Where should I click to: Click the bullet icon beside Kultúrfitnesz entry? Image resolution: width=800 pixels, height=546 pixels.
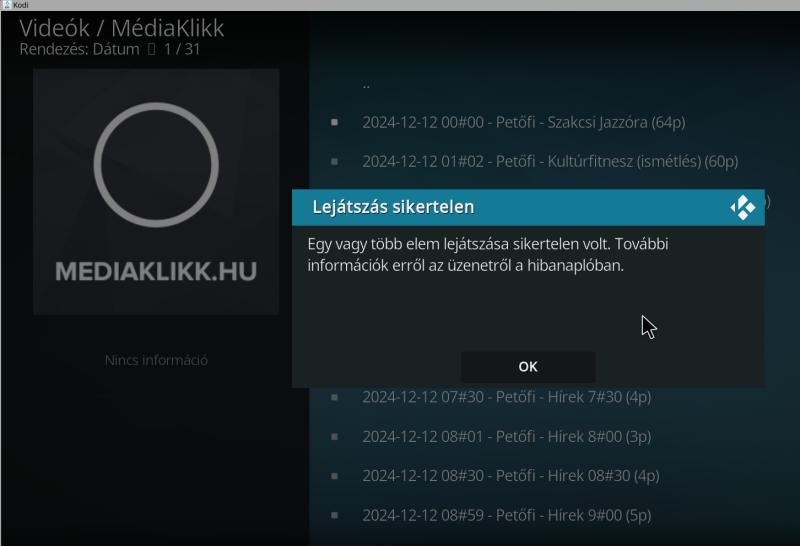(334, 161)
